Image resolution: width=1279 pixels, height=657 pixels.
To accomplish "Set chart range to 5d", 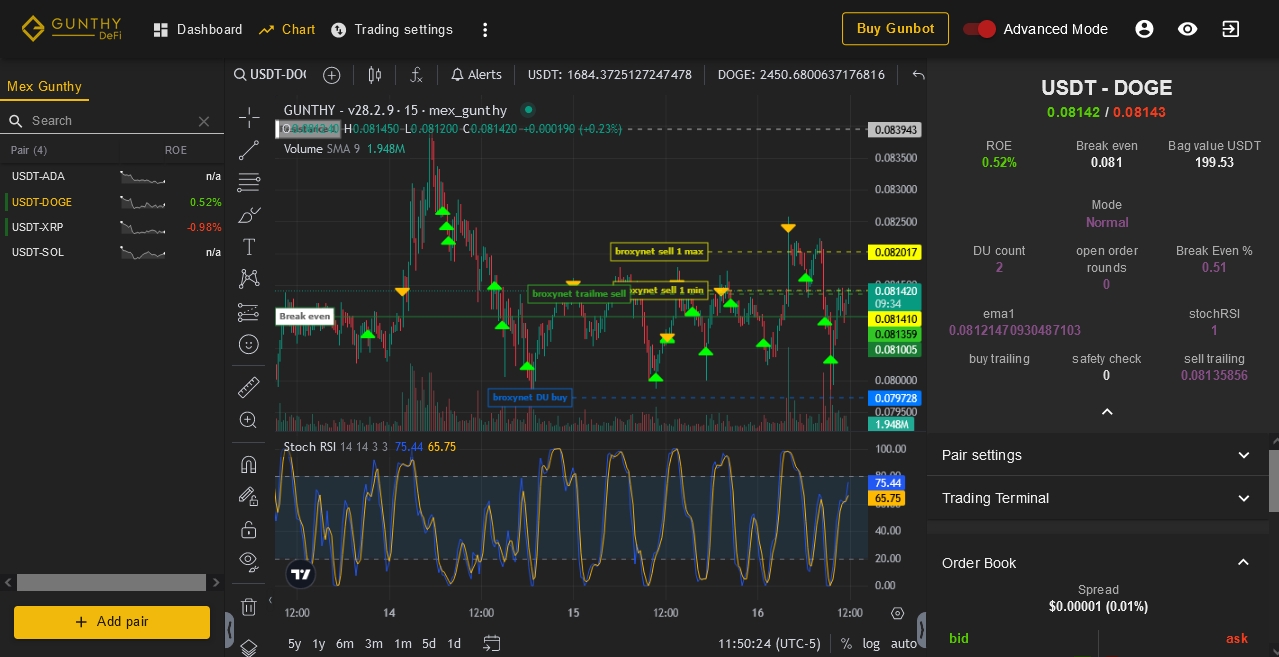I will pyautogui.click(x=429, y=644).
